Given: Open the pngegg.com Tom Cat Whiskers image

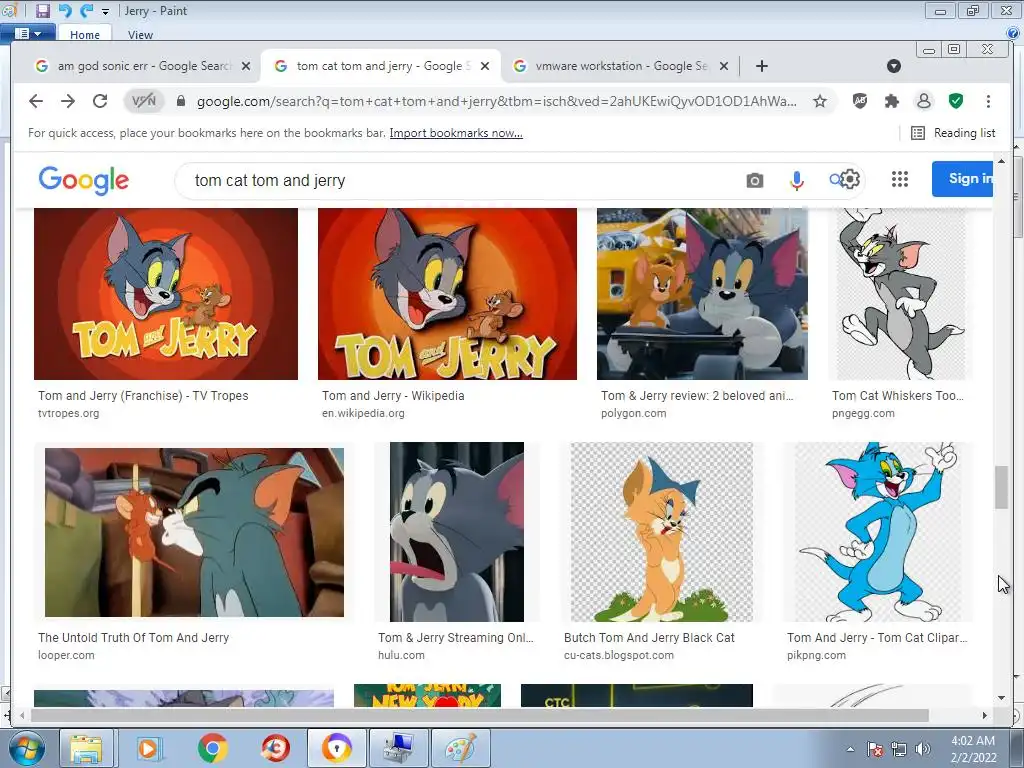Looking at the screenshot, I should coord(901,294).
